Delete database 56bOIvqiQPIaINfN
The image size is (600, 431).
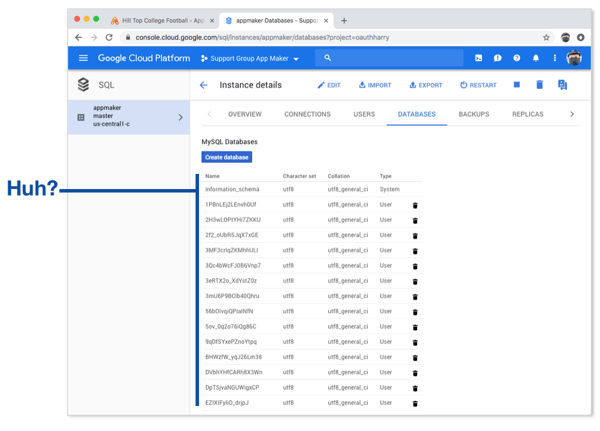click(415, 312)
